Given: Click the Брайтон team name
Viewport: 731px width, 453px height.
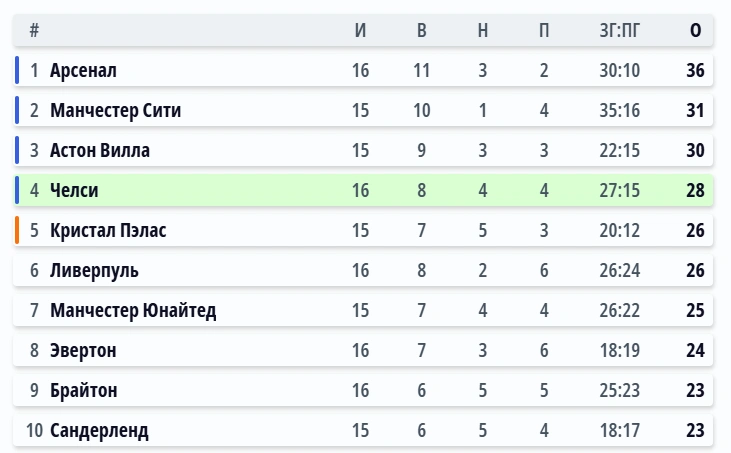Looking at the screenshot, I should tap(83, 391).
